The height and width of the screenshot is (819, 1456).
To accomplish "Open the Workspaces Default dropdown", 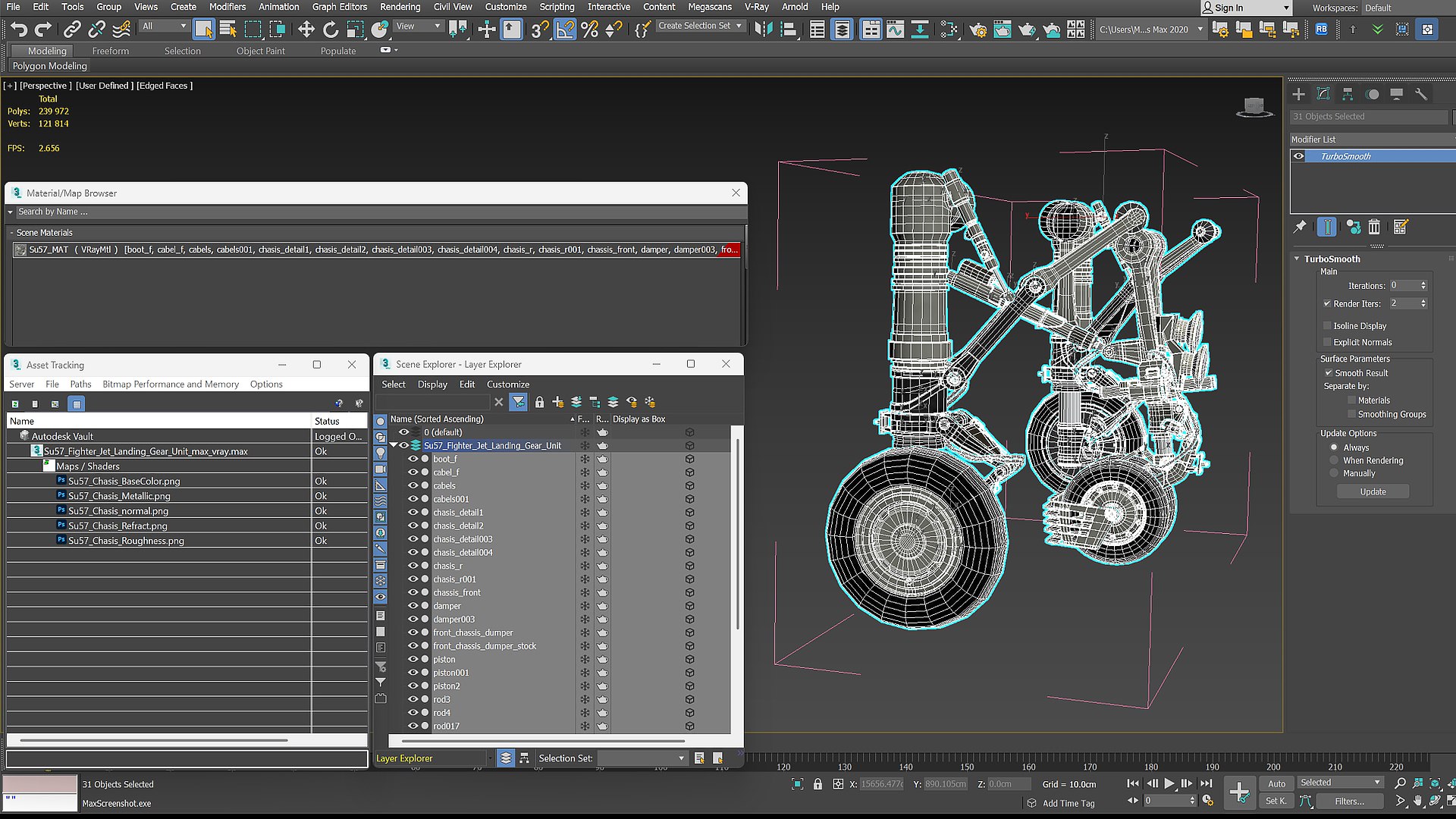I will 1407,8.
